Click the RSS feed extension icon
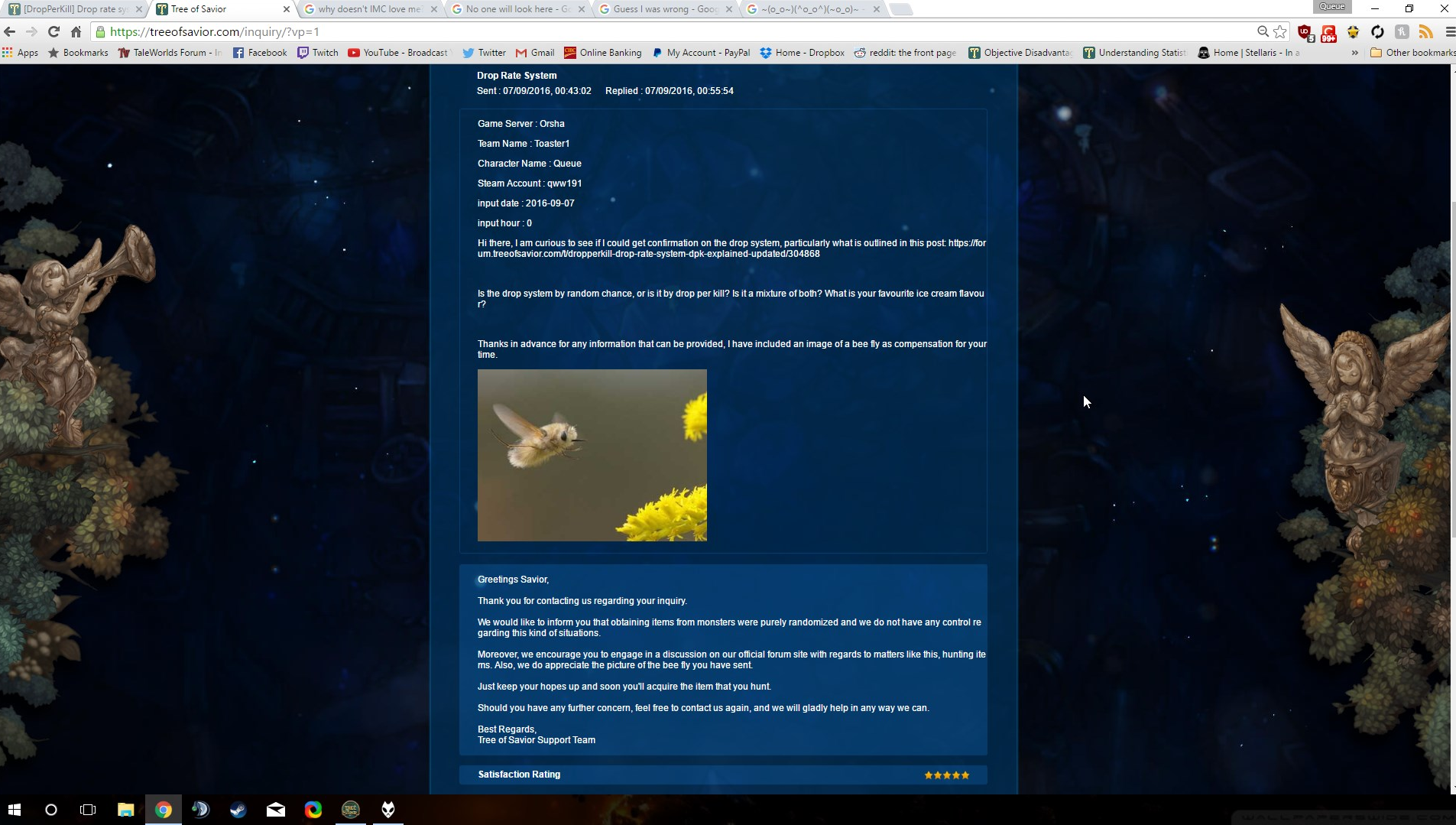The height and width of the screenshot is (825, 1456). (x=1425, y=31)
